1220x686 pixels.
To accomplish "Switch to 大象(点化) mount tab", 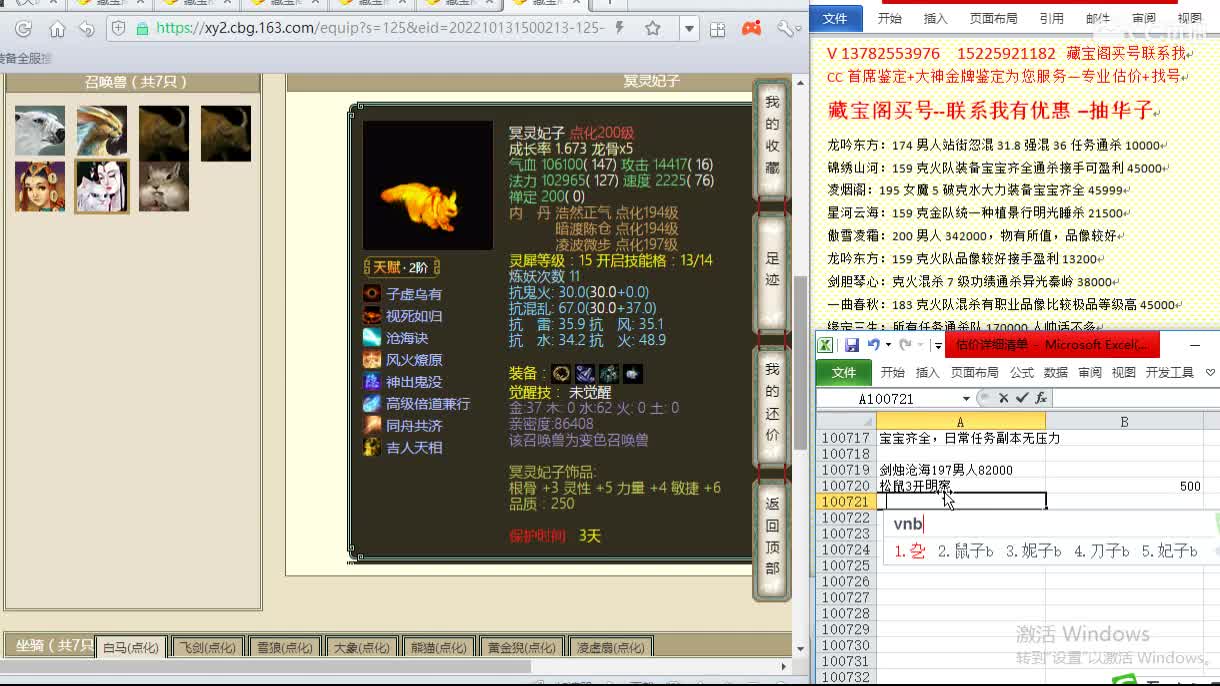I will pyautogui.click(x=360, y=647).
